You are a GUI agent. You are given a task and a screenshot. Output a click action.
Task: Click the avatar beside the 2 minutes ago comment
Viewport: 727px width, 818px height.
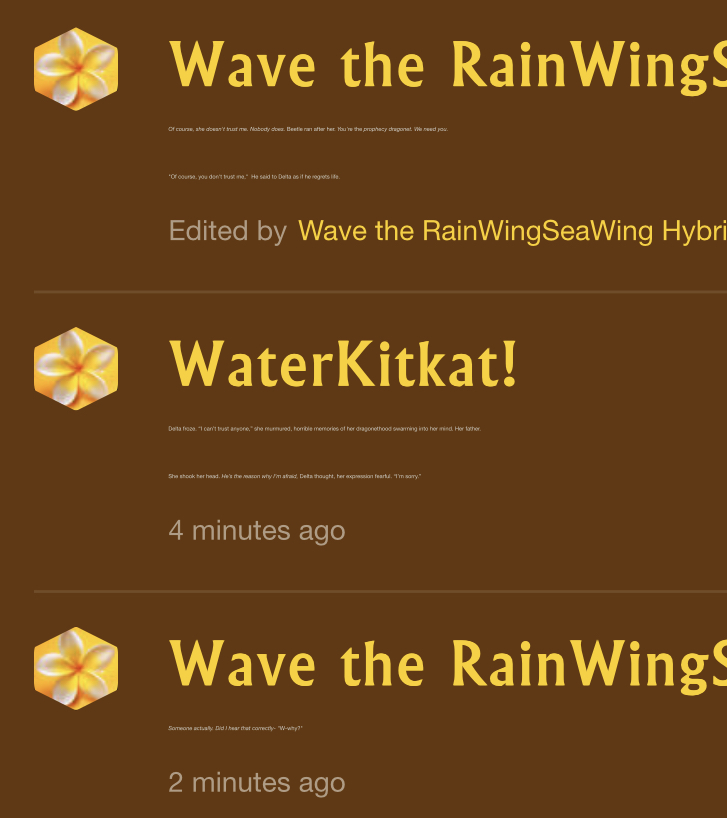tap(76, 668)
